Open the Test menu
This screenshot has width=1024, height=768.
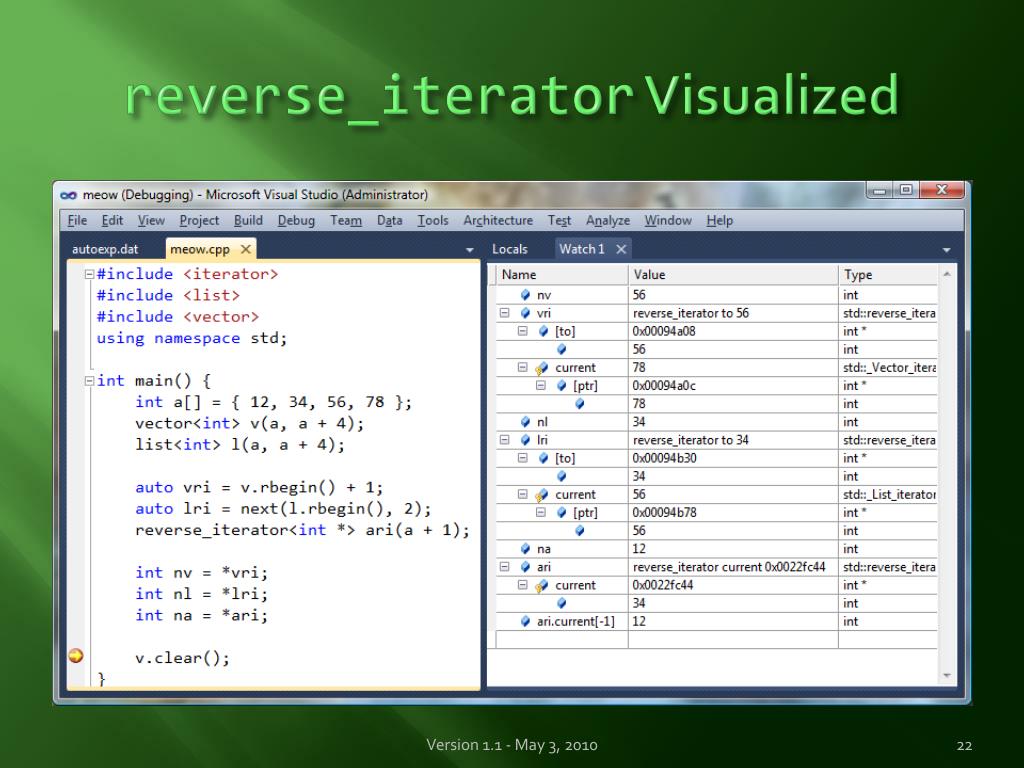pos(559,221)
